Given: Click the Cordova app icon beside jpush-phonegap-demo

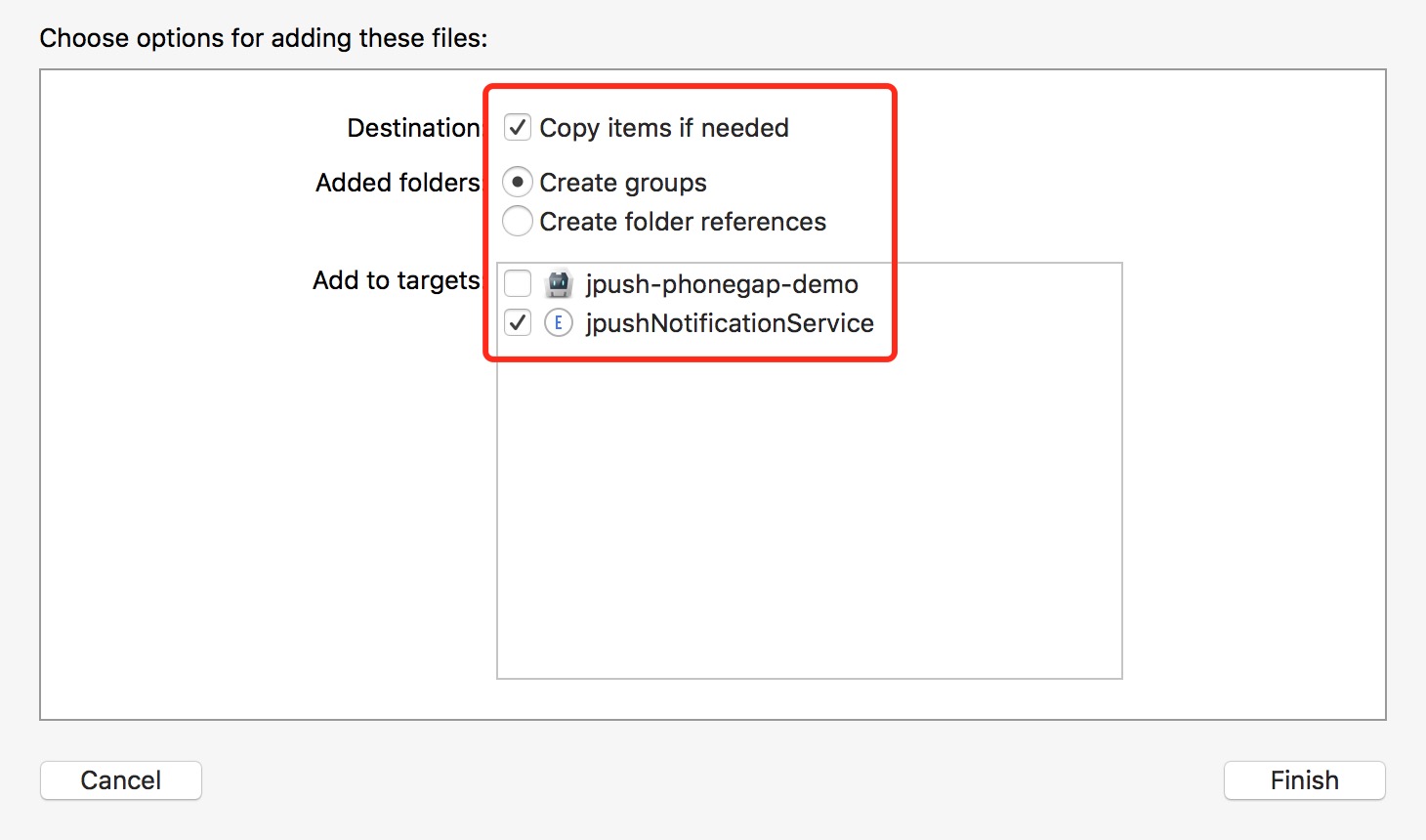Looking at the screenshot, I should coord(558,283).
